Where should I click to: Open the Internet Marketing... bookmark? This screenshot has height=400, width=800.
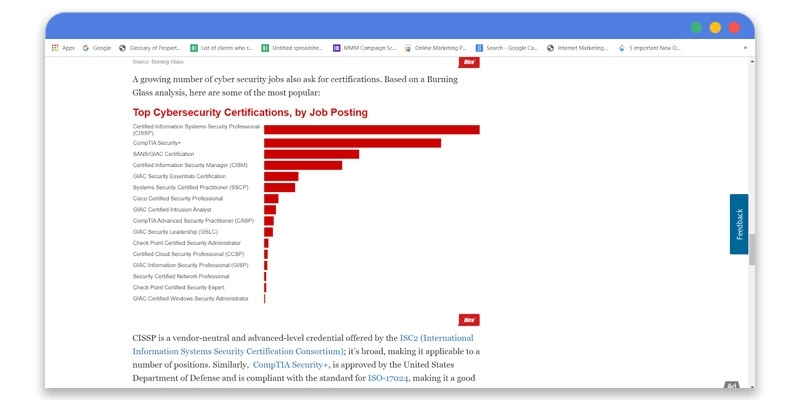pos(578,48)
